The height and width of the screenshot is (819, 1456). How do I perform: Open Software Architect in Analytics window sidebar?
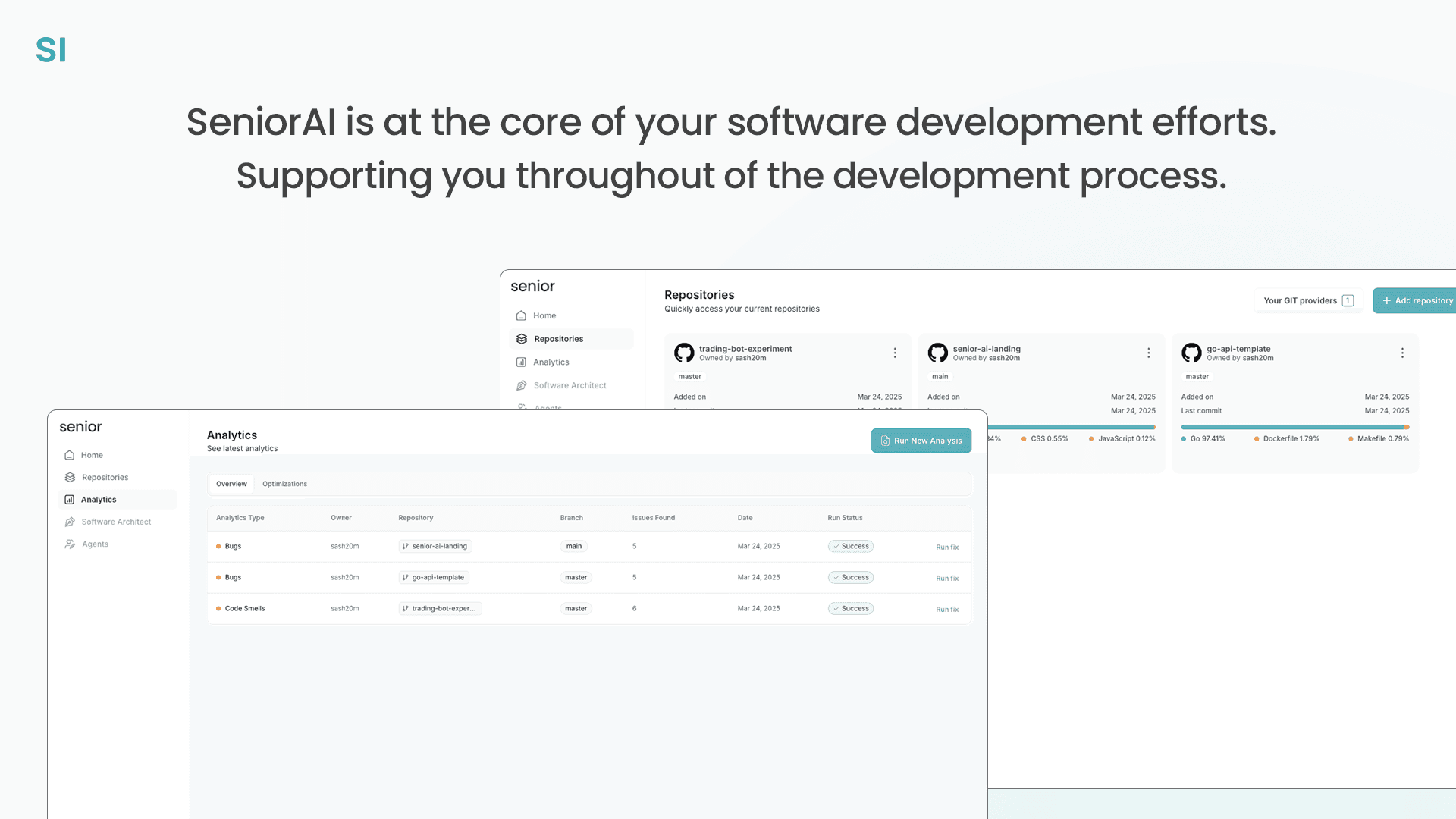(116, 522)
